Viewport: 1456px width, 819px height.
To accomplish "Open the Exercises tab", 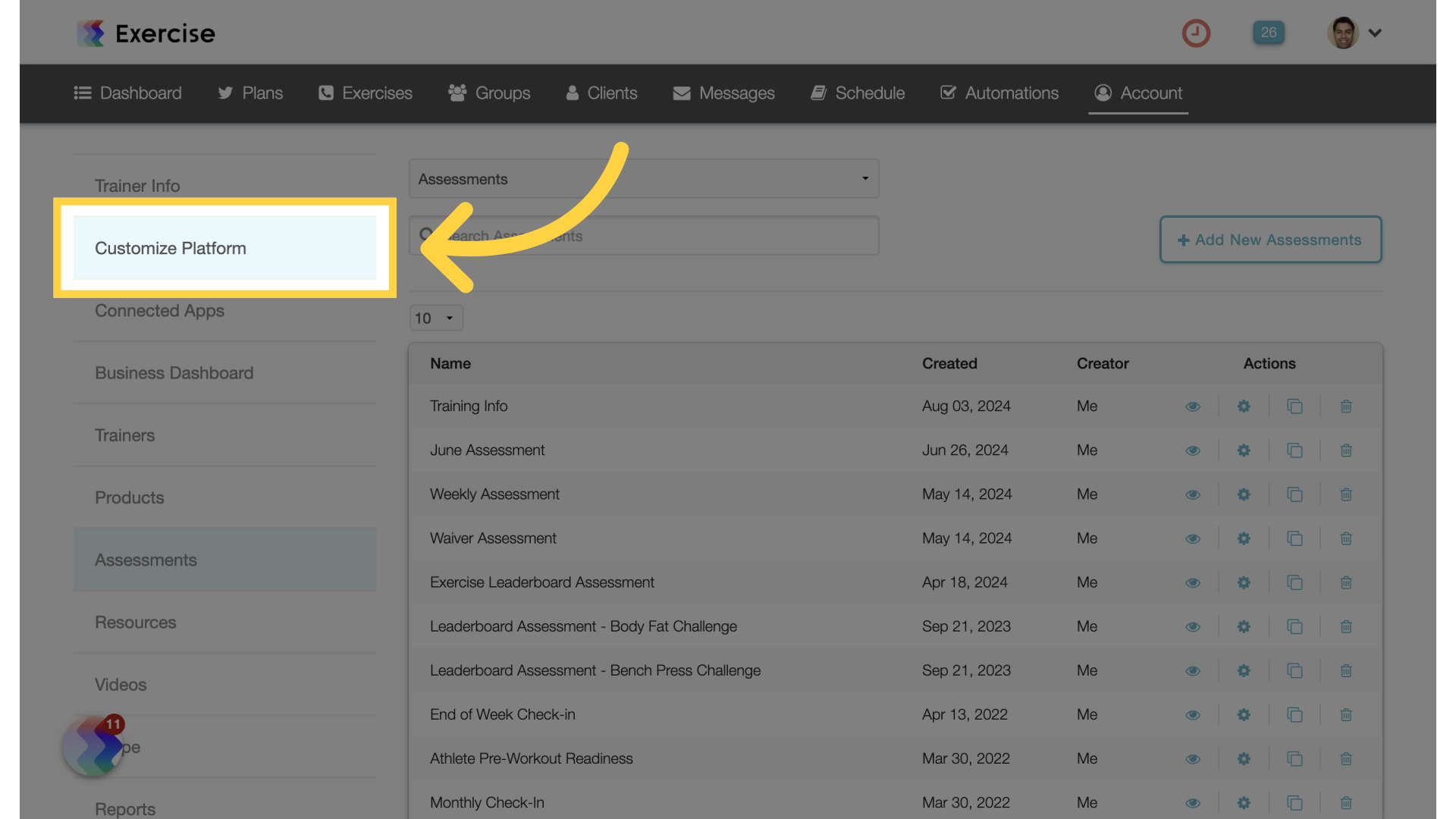I will click(366, 93).
